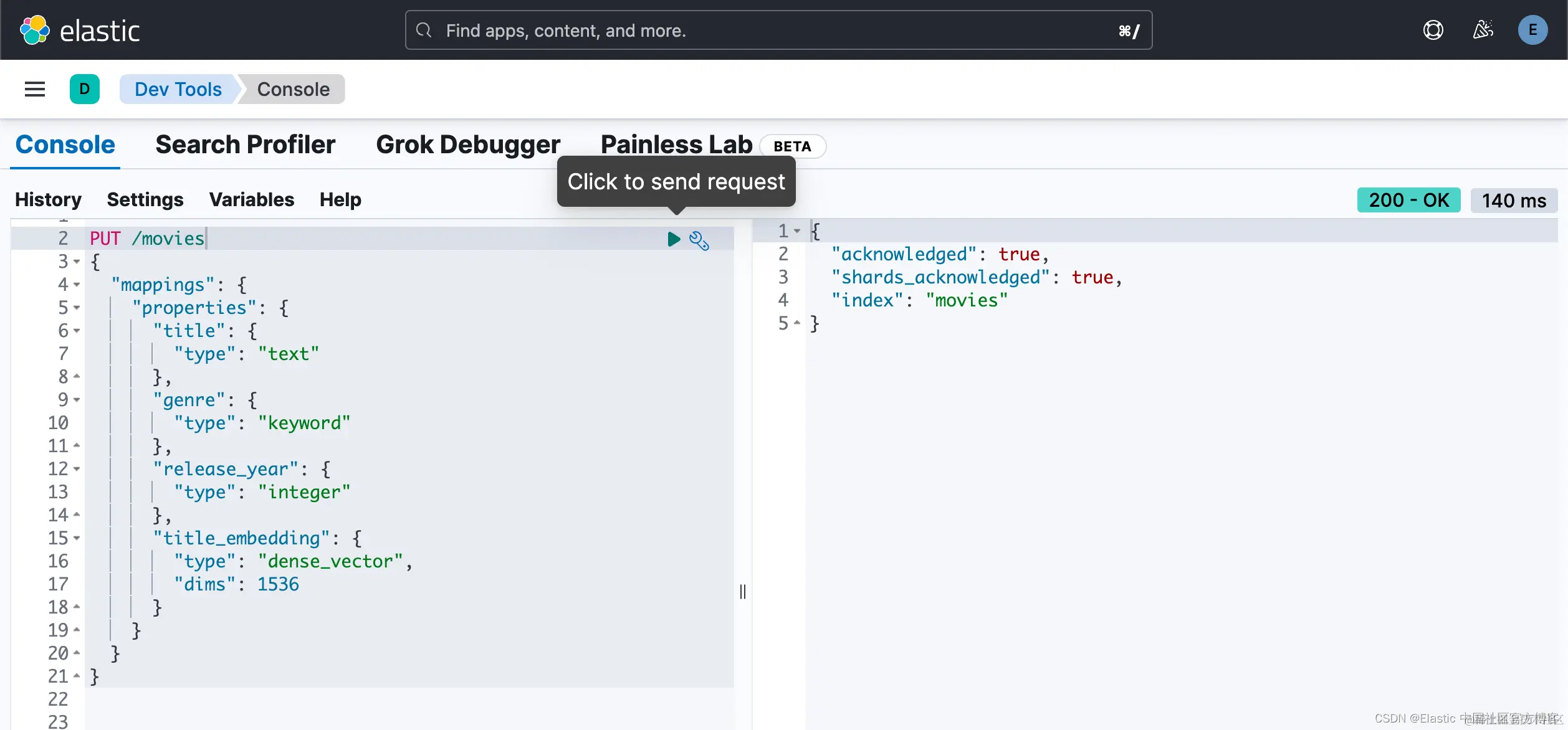Open the Grok Debugger tab
Image resolution: width=1568 pixels, height=730 pixels.
(x=468, y=145)
